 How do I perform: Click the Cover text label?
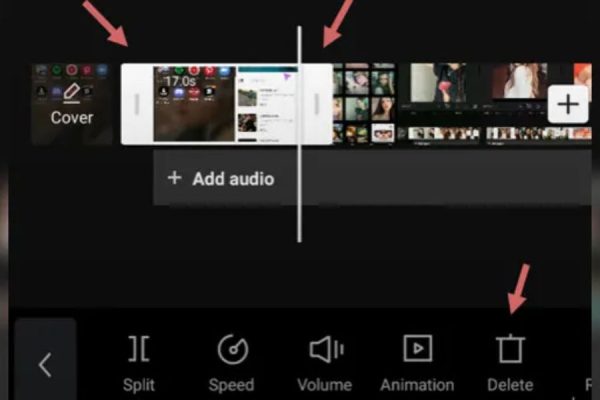pos(71,118)
